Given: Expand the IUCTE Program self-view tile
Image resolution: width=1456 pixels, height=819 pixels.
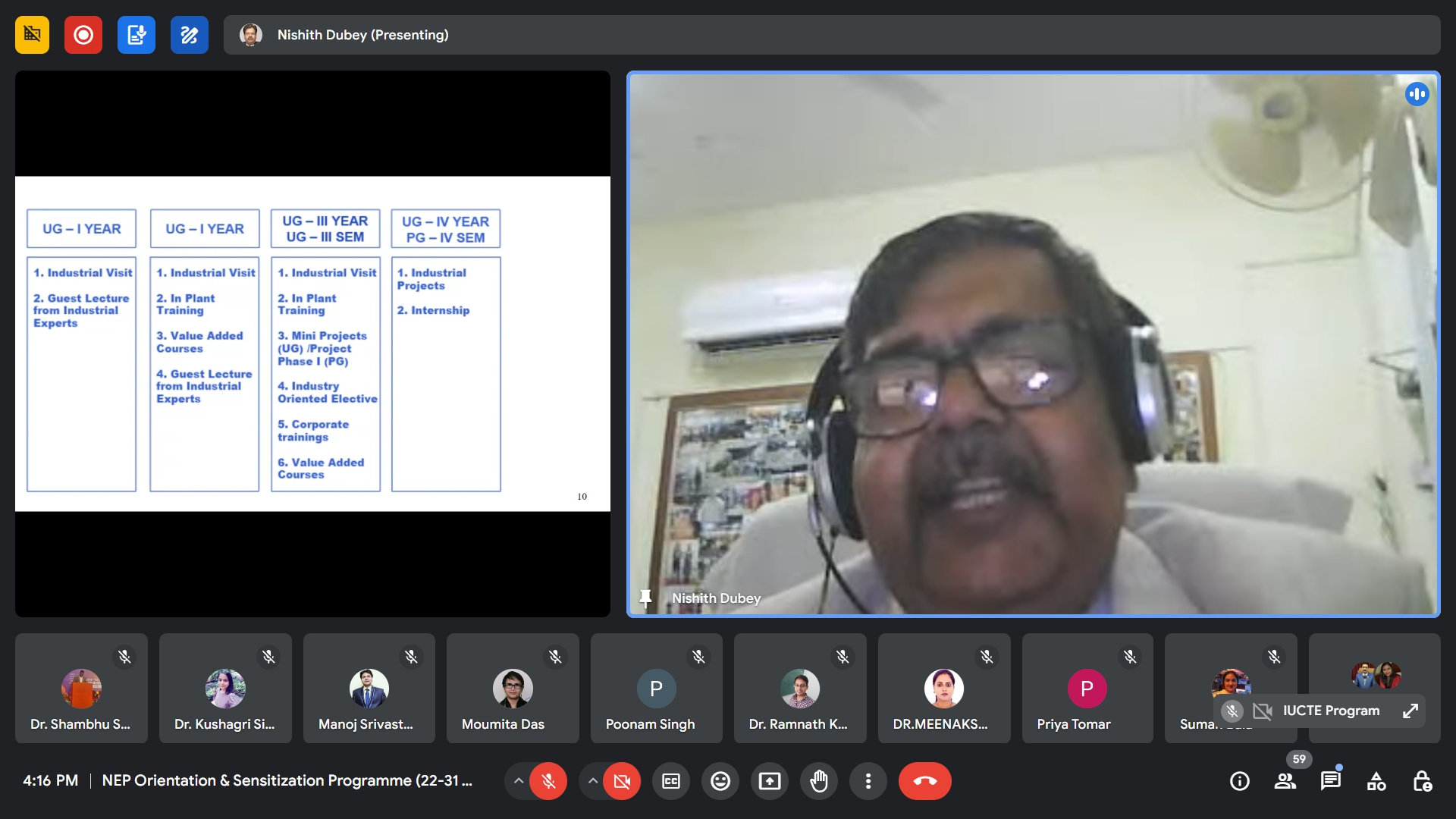Looking at the screenshot, I should coord(1410,711).
